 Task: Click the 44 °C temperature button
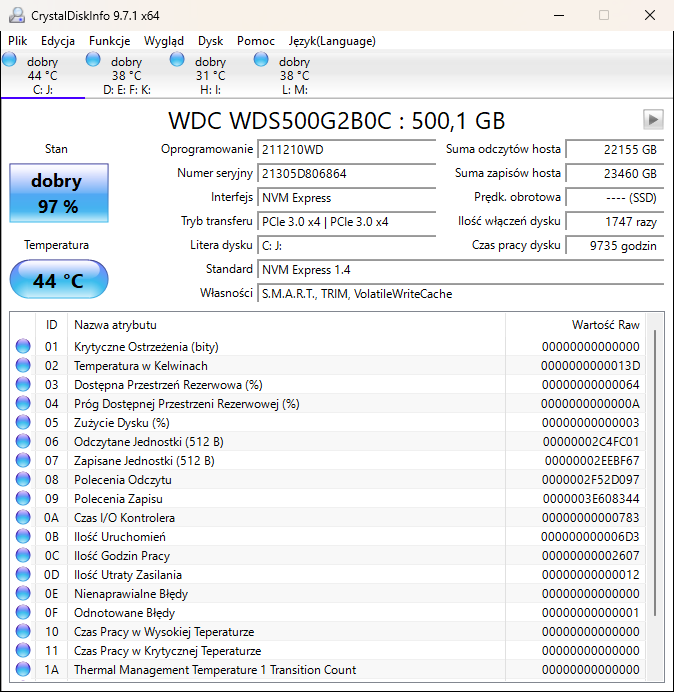coord(58,280)
